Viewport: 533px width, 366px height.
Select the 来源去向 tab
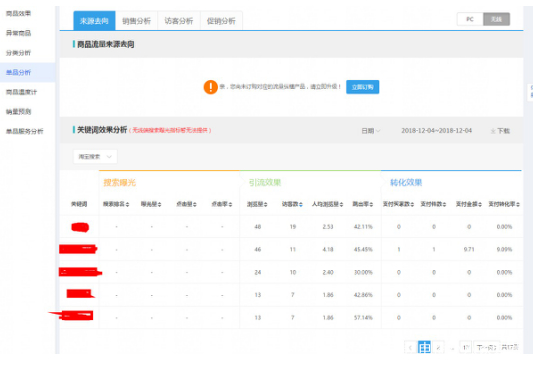pyautogui.click(x=94, y=21)
